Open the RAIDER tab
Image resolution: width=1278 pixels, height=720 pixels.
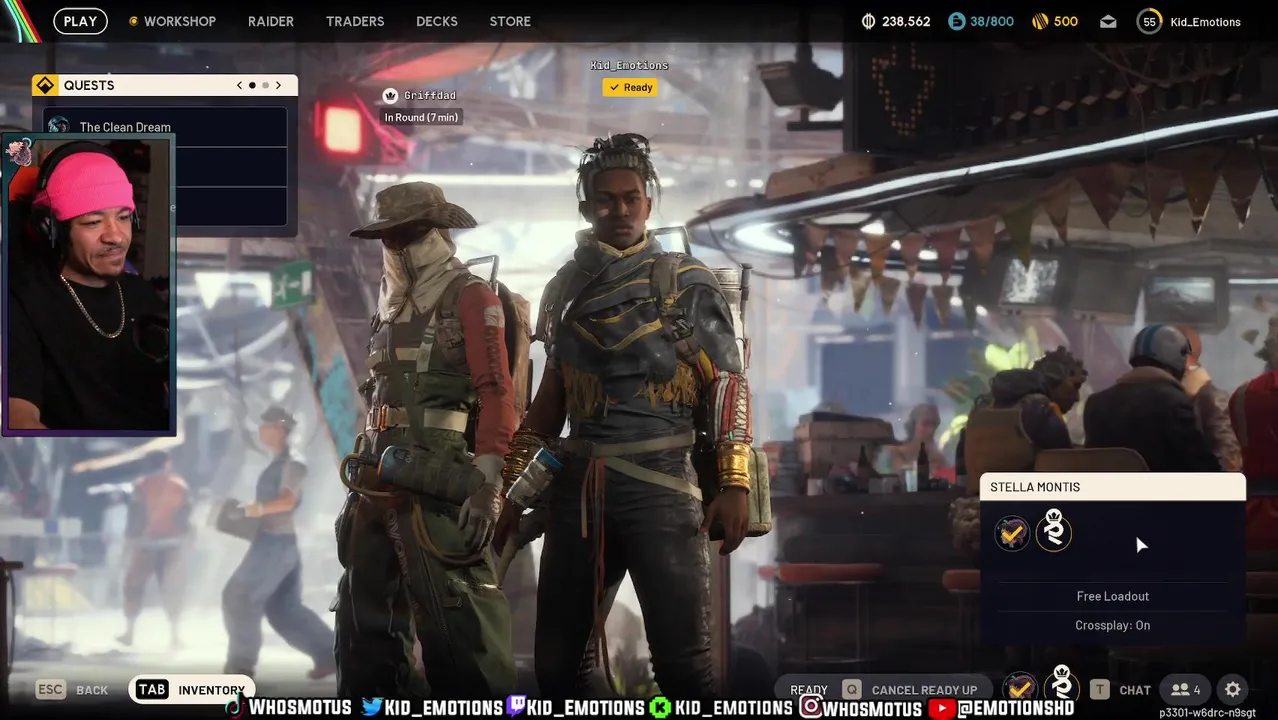click(x=270, y=21)
